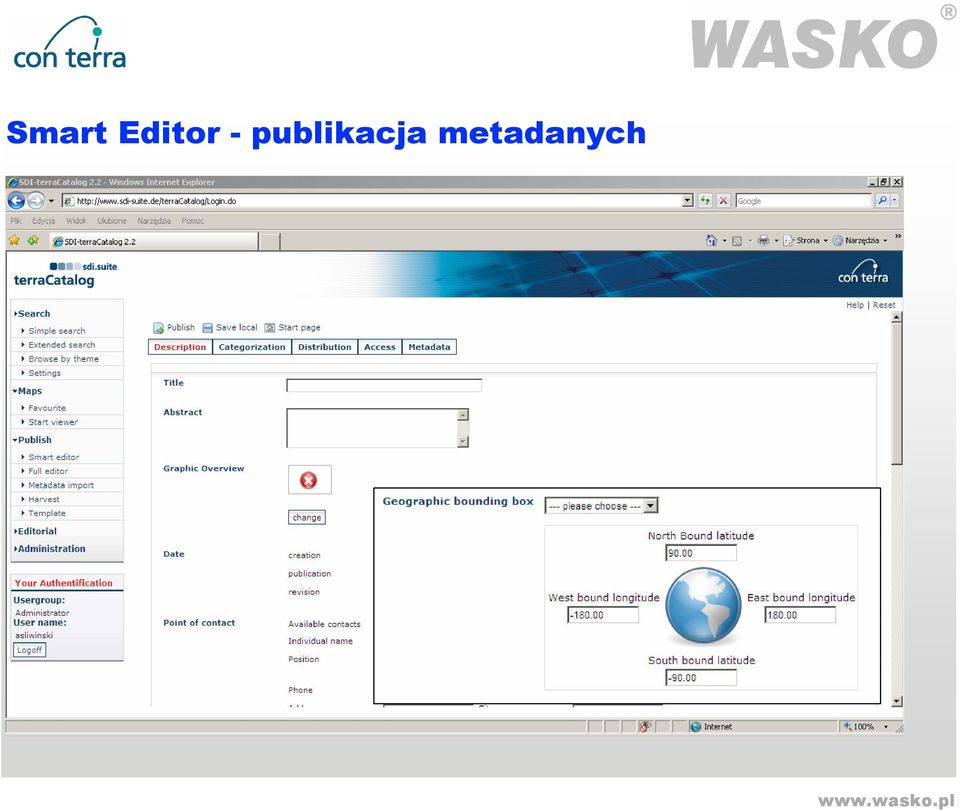Switch to the Categorization tab
Viewport: 960px width, 812px height.
(252, 347)
